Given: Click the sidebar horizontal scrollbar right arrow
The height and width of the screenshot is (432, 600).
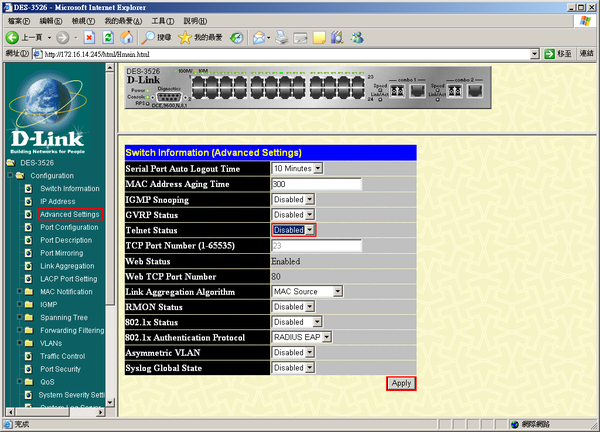Looking at the screenshot, I should click(x=100, y=412).
